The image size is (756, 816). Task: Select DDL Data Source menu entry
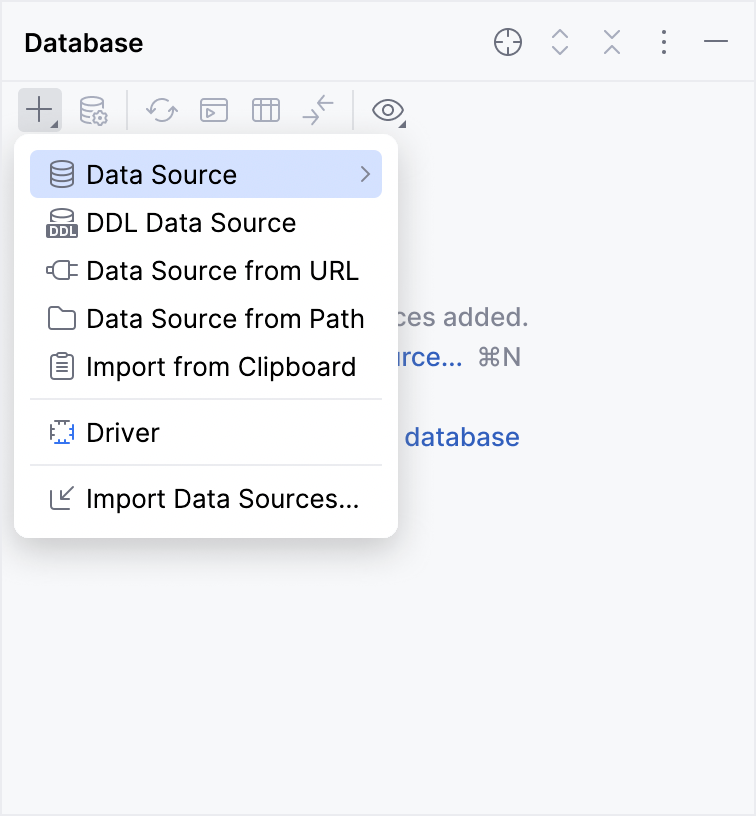(191, 223)
